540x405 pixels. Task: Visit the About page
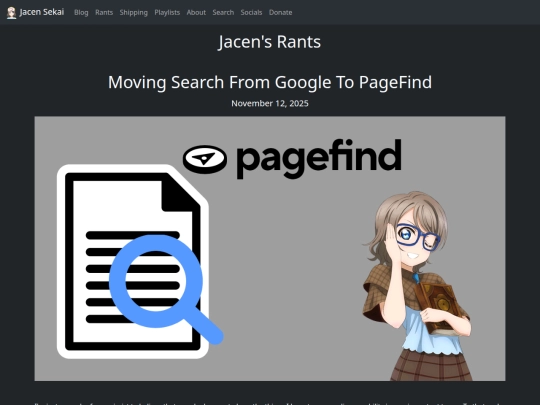point(196,12)
